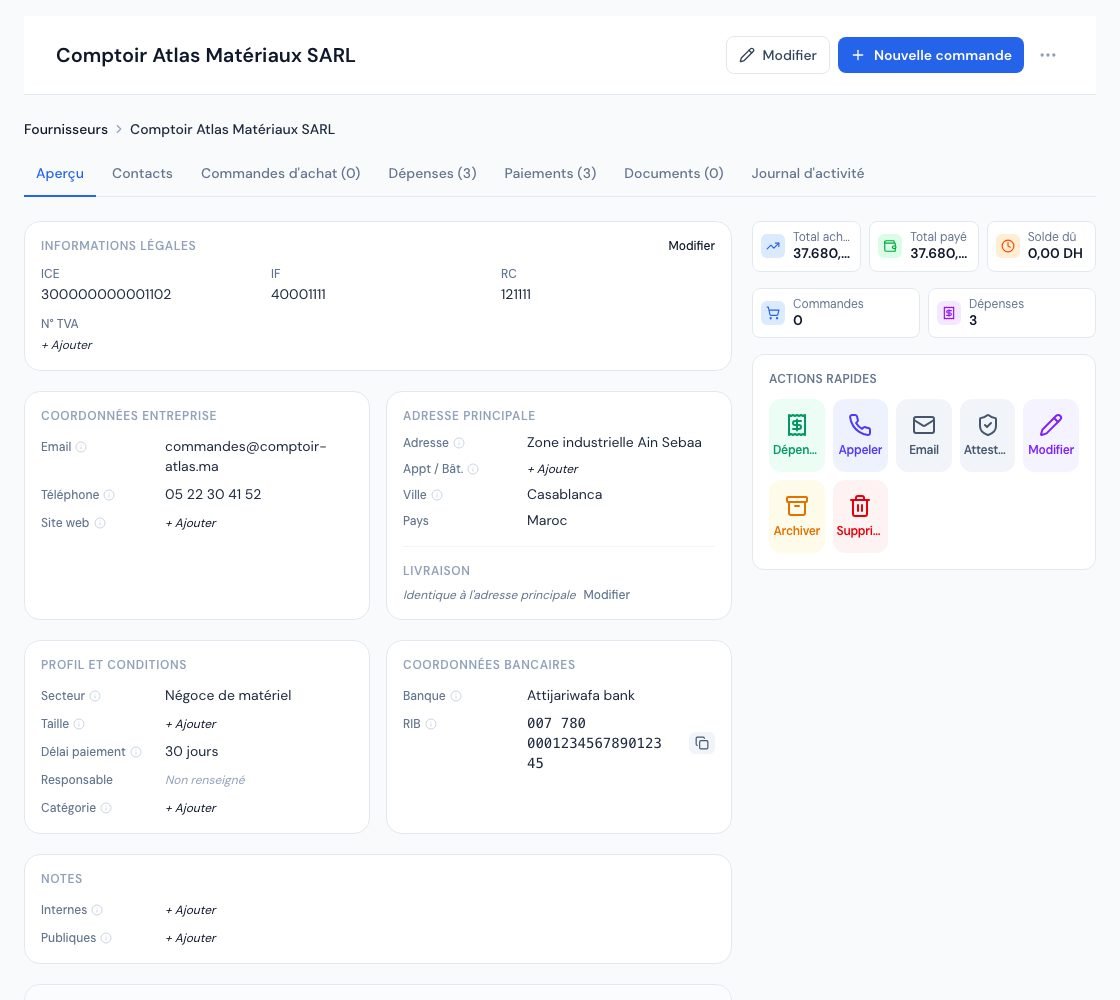This screenshot has height=1000, width=1120.
Task: Click info icon beside Banque
Action: point(456,696)
